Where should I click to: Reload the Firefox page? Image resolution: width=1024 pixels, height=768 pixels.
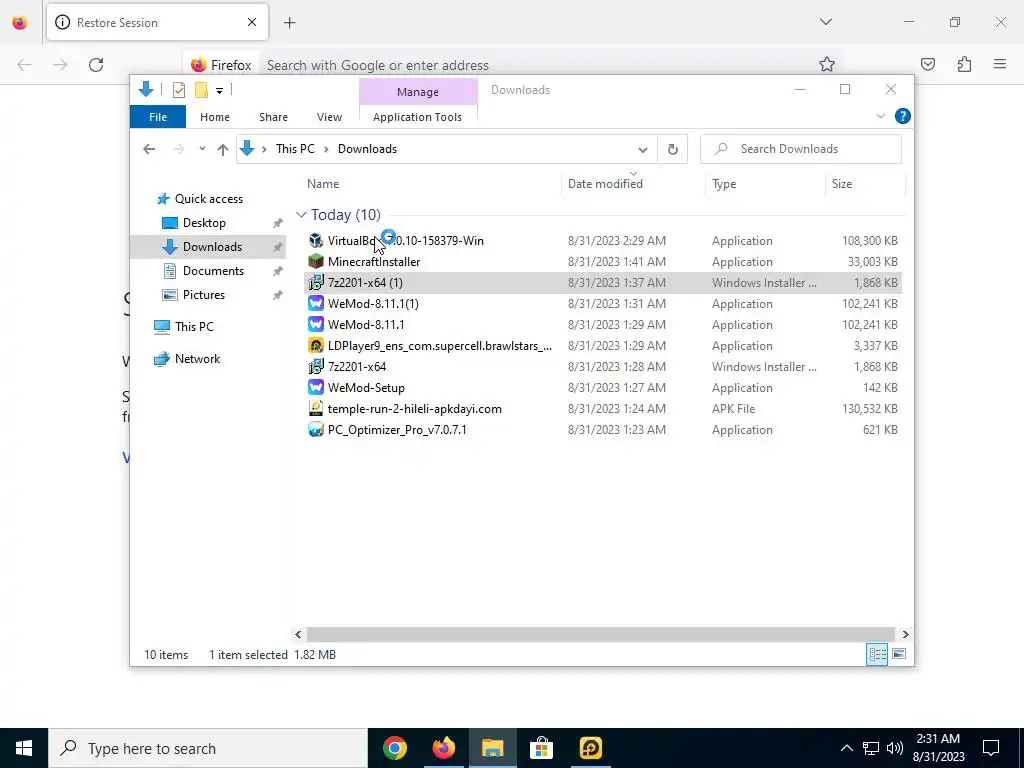tap(96, 65)
